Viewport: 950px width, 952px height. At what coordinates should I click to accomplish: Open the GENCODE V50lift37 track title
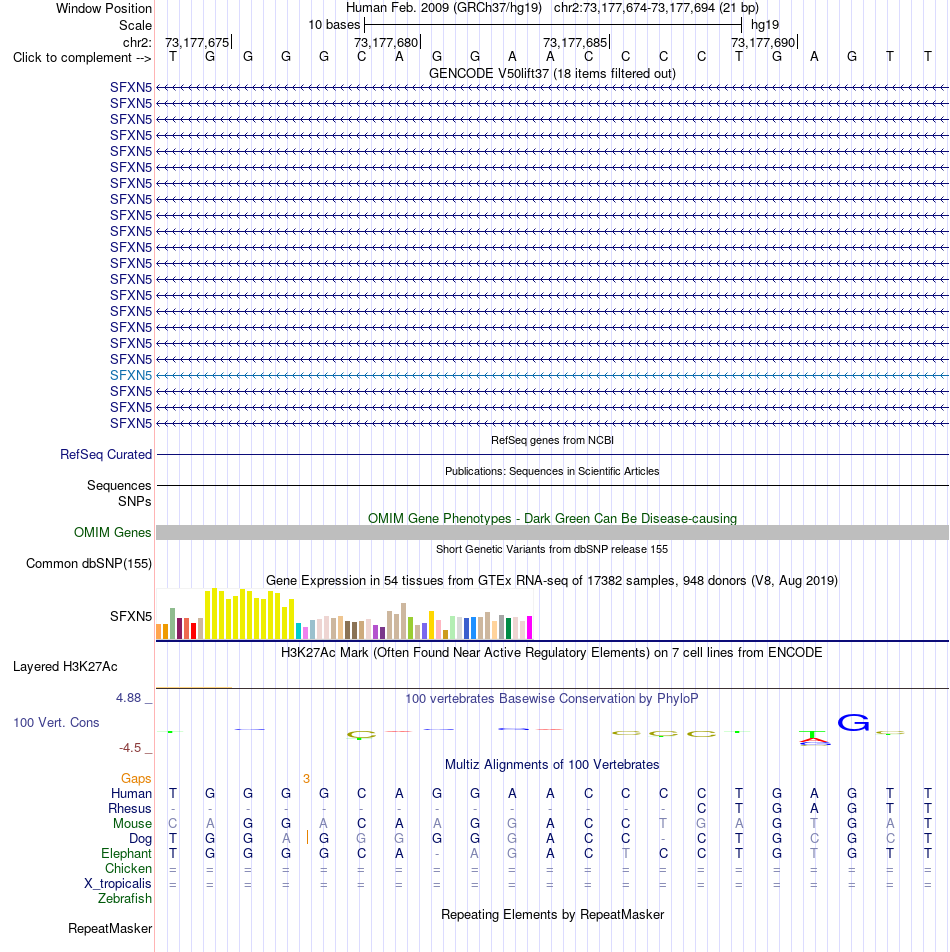point(552,73)
